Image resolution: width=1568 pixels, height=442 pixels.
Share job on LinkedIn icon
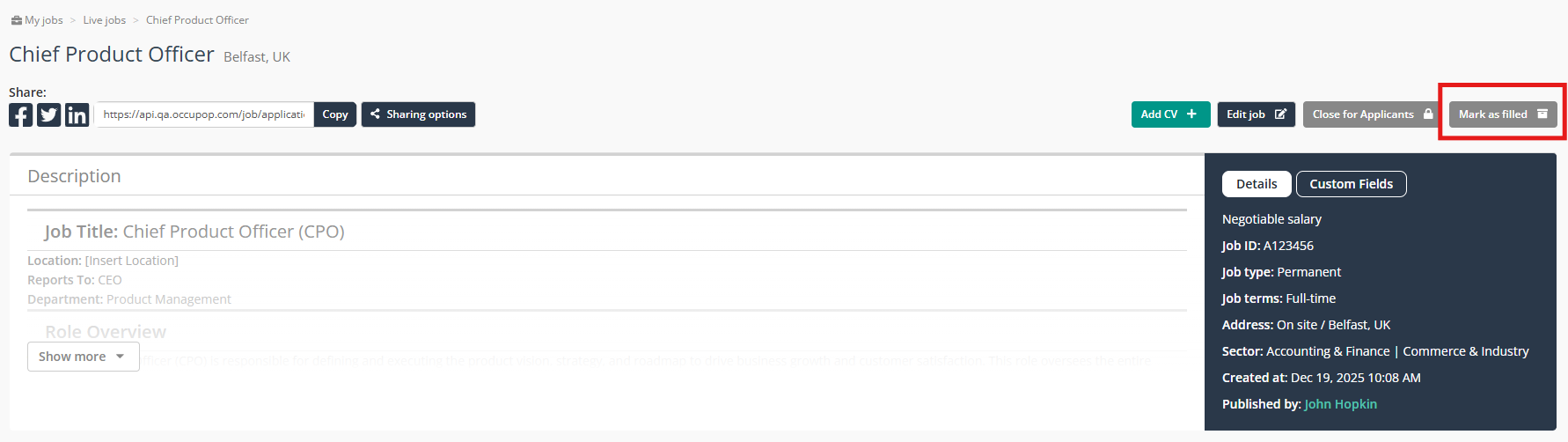[77, 114]
